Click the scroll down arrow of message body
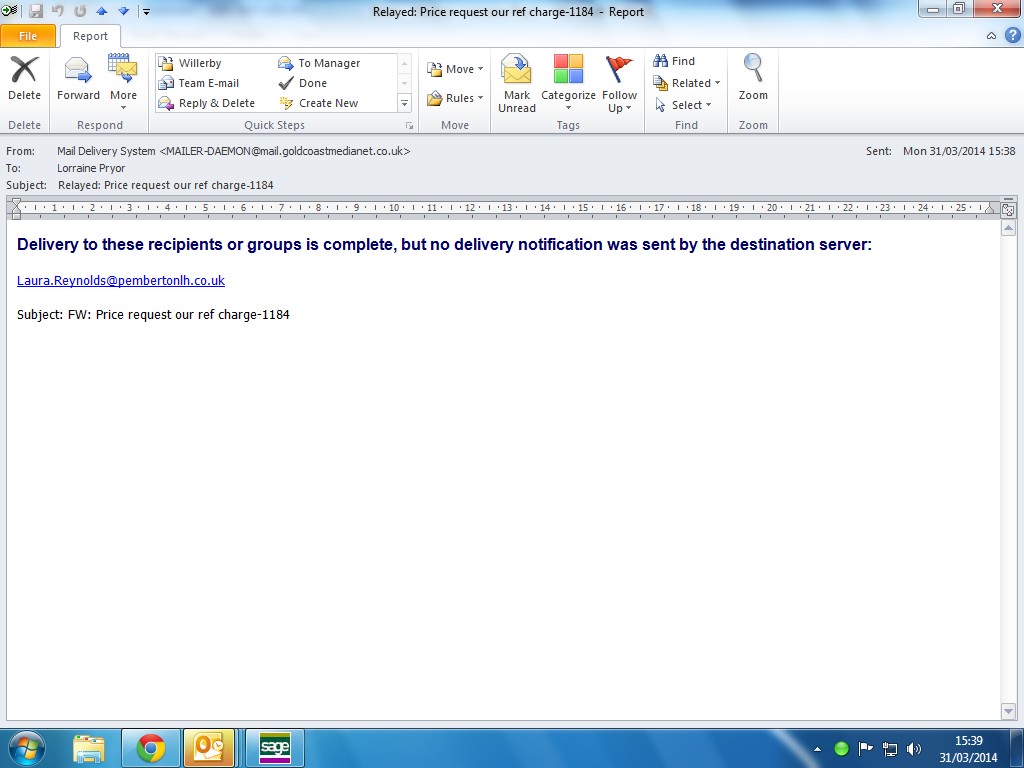 [x=1008, y=711]
